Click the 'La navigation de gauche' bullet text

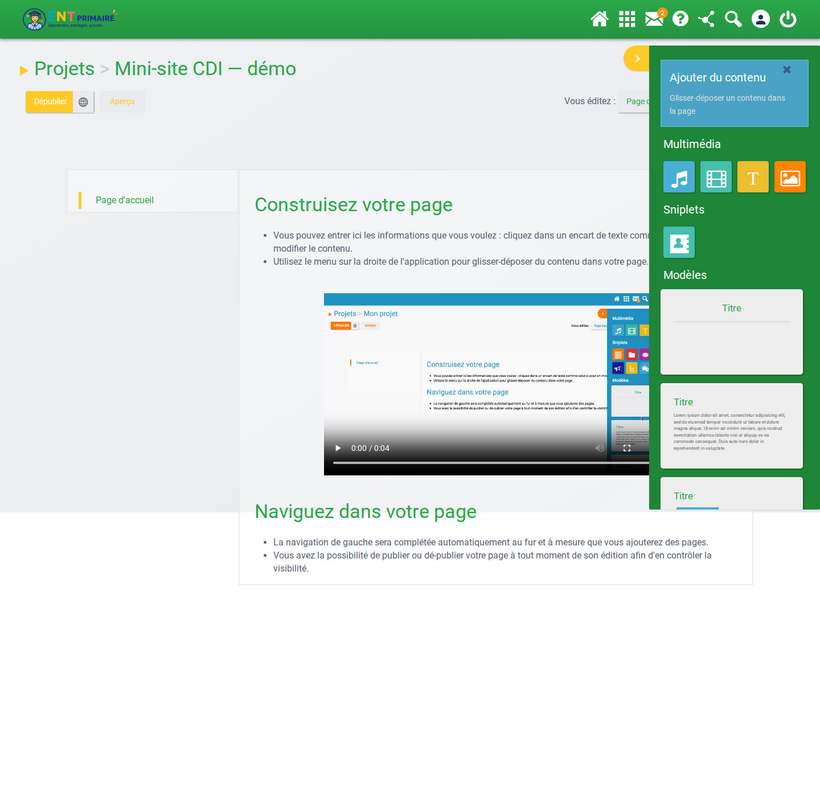point(491,542)
